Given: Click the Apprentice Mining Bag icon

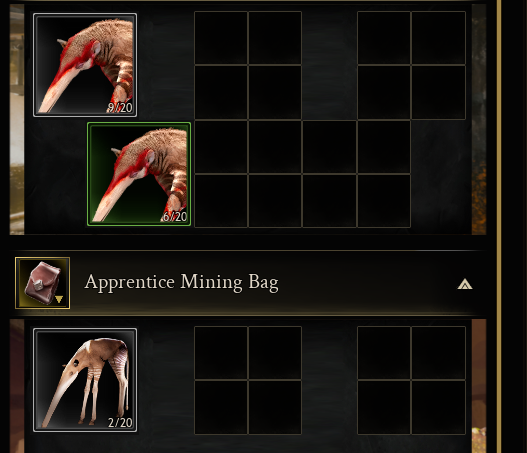Looking at the screenshot, I should pos(43,283).
